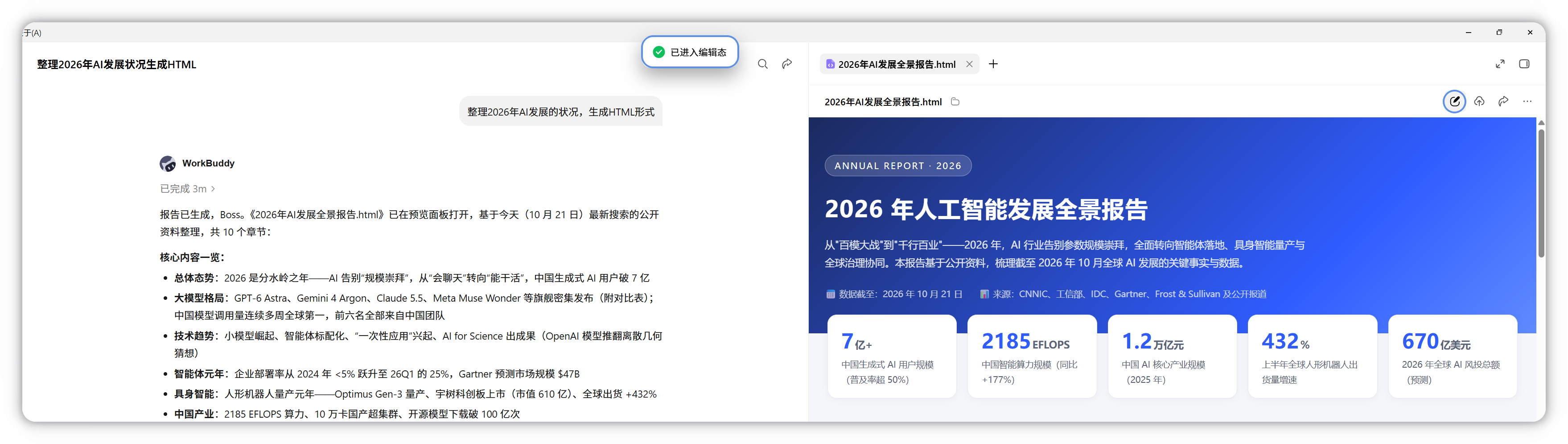Click the green check icon in toast

point(658,52)
